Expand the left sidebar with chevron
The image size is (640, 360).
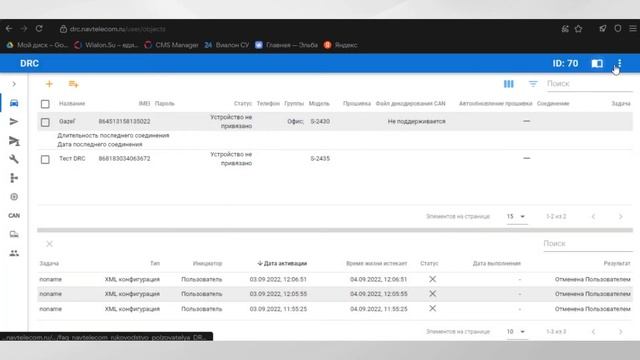pyautogui.click(x=14, y=84)
